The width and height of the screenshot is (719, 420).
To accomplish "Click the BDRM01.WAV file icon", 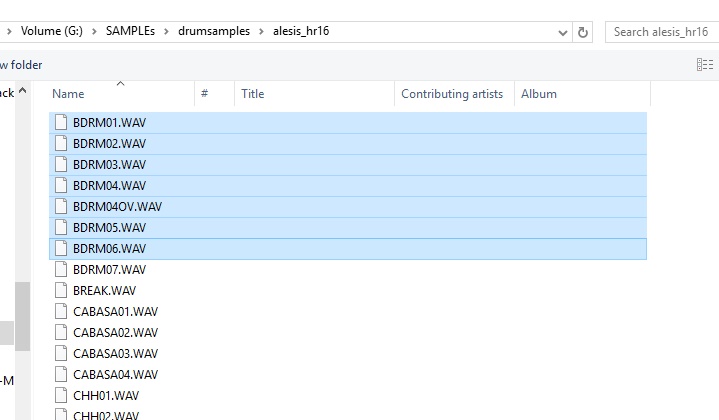I will 61,122.
